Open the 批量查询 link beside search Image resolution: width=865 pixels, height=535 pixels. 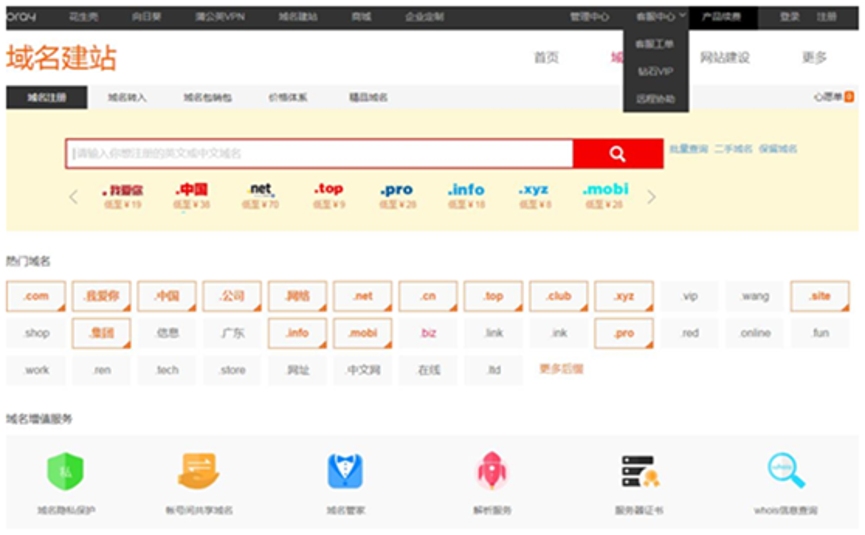click(688, 149)
